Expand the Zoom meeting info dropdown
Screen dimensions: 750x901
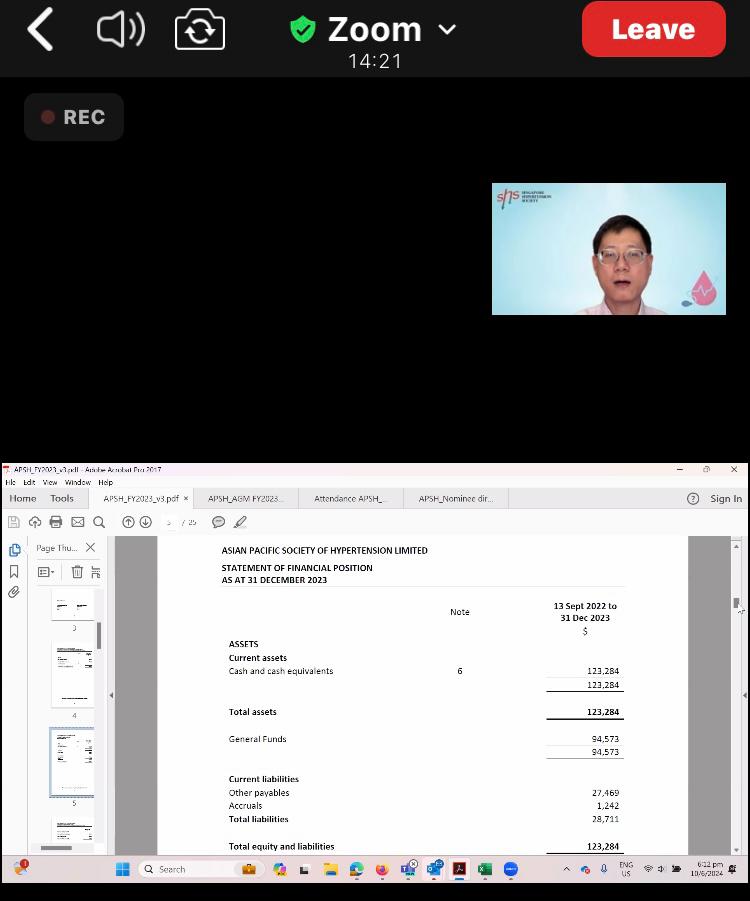click(x=447, y=30)
